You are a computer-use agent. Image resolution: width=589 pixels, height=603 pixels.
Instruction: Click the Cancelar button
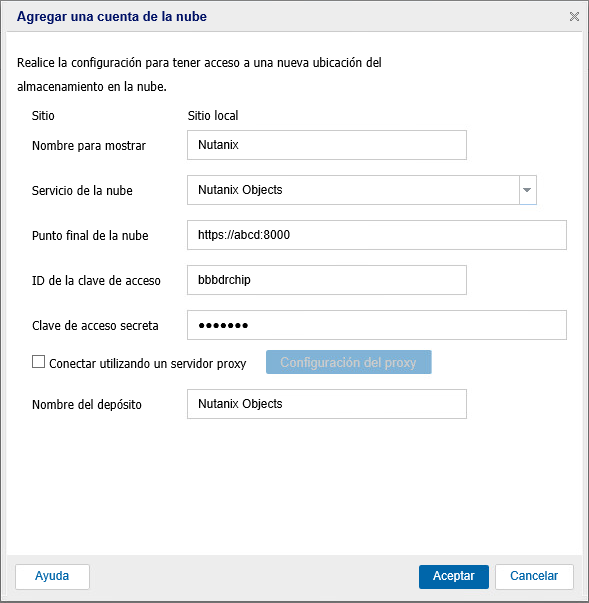[x=534, y=576]
